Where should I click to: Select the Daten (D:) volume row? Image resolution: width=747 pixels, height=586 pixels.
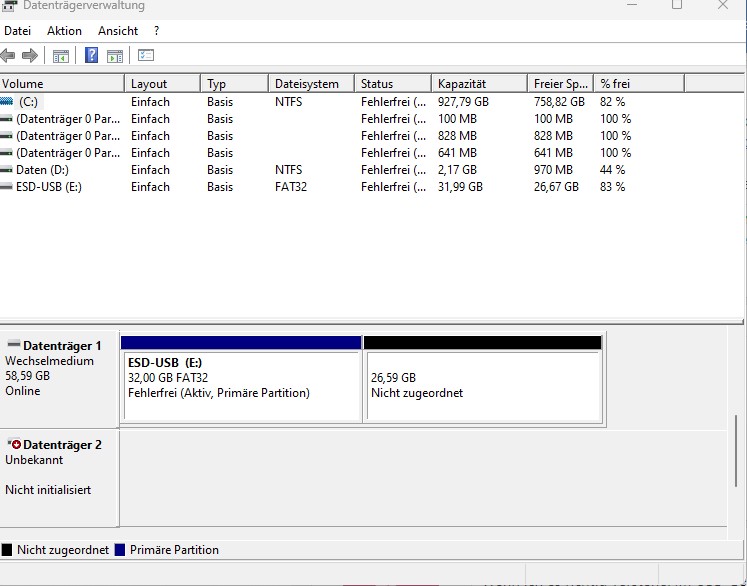pyautogui.click(x=342, y=170)
